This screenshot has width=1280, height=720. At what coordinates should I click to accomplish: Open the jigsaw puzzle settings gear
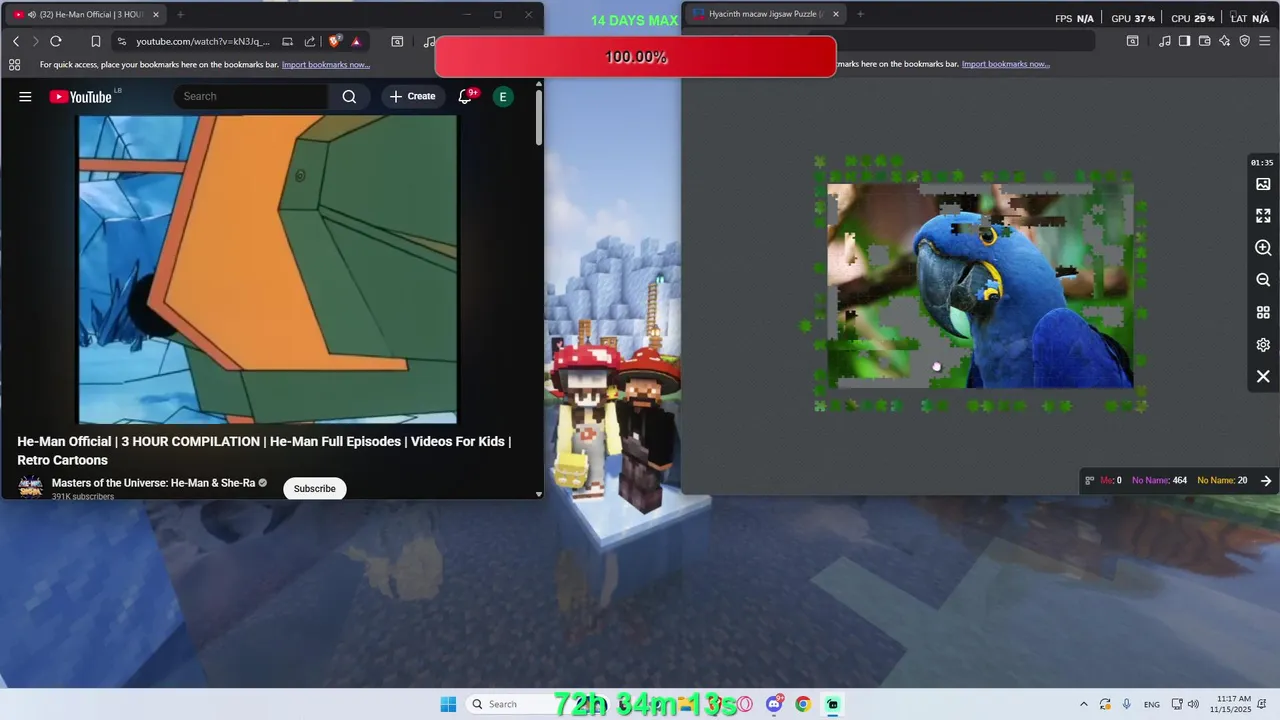1263,344
